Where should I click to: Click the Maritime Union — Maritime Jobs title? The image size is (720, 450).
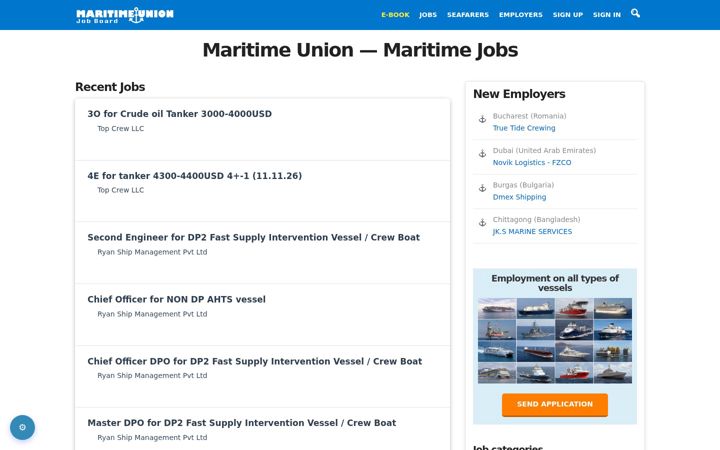(360, 50)
